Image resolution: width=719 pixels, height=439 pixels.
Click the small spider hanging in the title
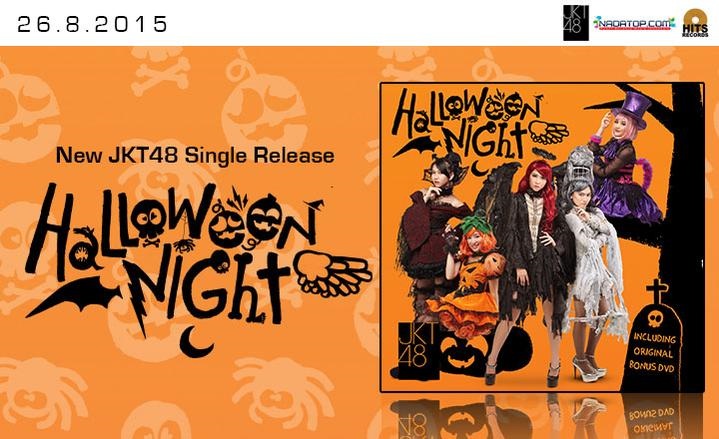184,245
